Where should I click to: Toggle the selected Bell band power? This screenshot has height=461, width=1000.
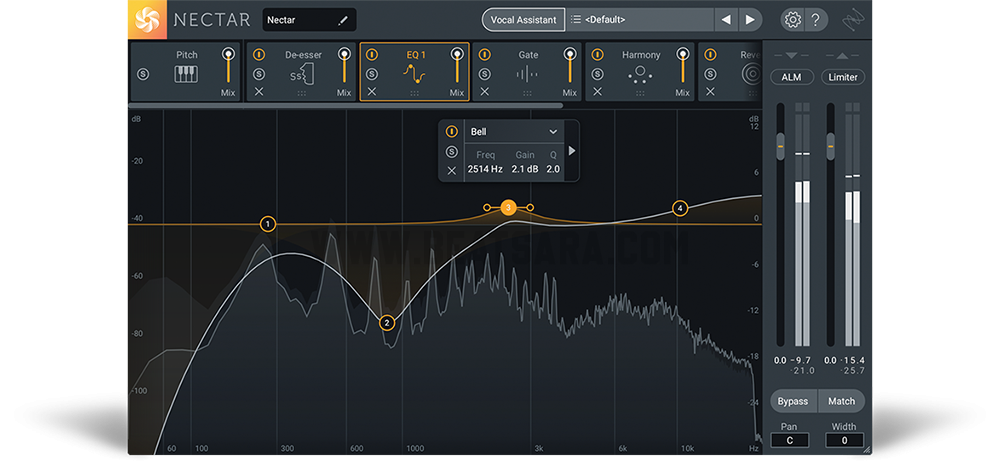(451, 132)
